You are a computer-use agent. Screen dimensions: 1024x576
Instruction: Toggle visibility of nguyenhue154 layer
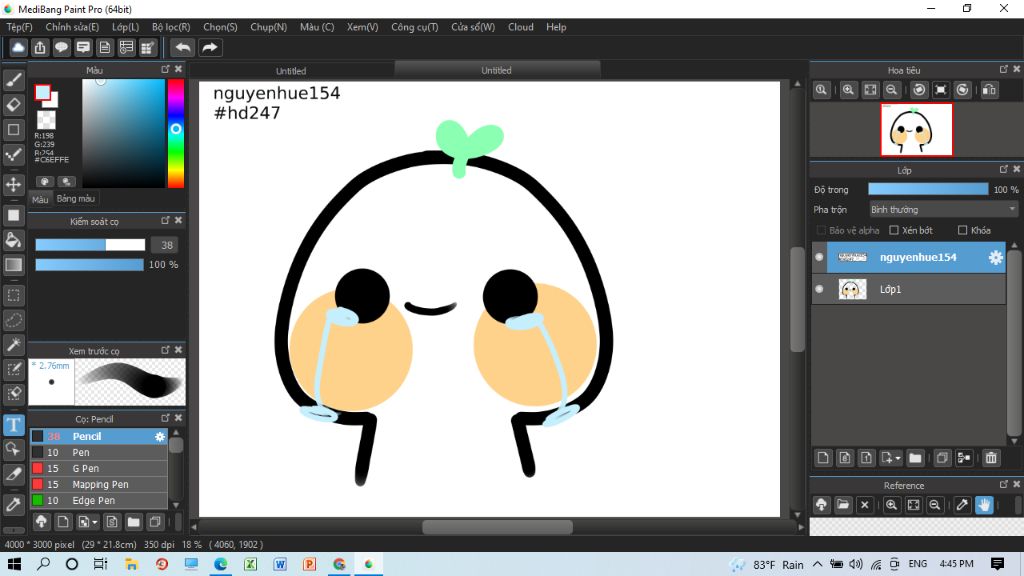(x=820, y=257)
